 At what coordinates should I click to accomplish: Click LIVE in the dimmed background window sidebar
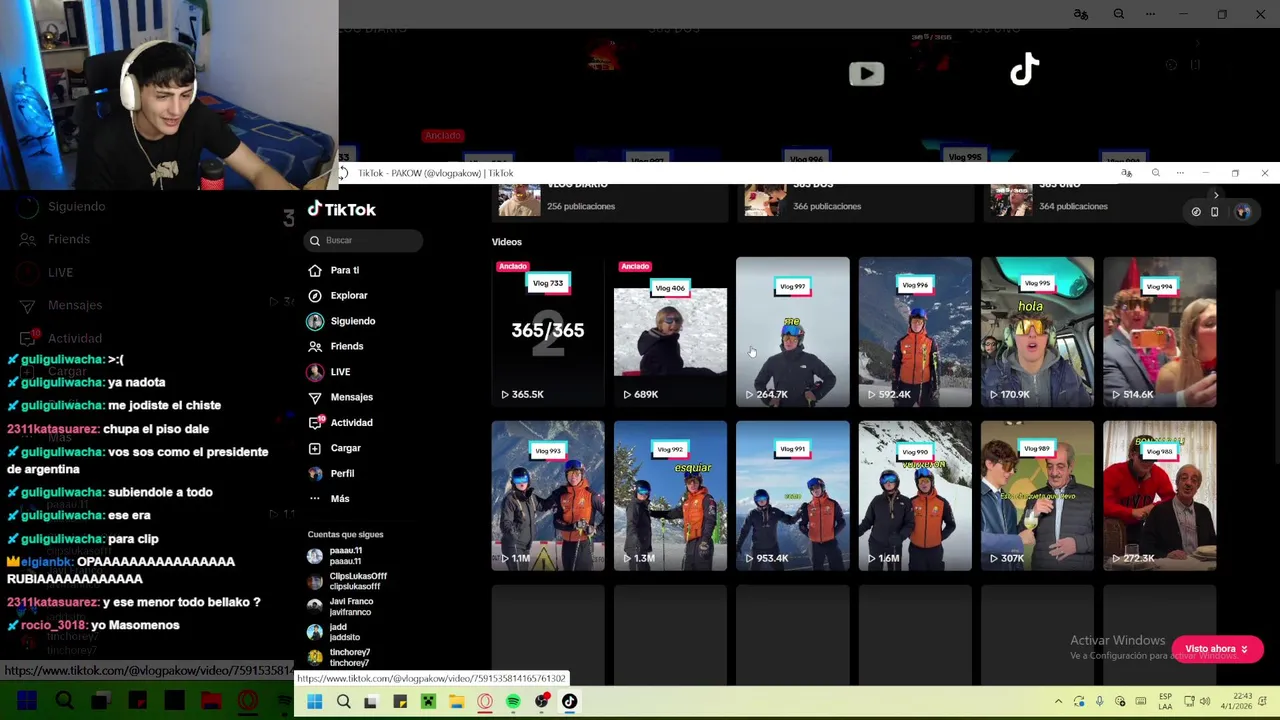(x=46, y=272)
